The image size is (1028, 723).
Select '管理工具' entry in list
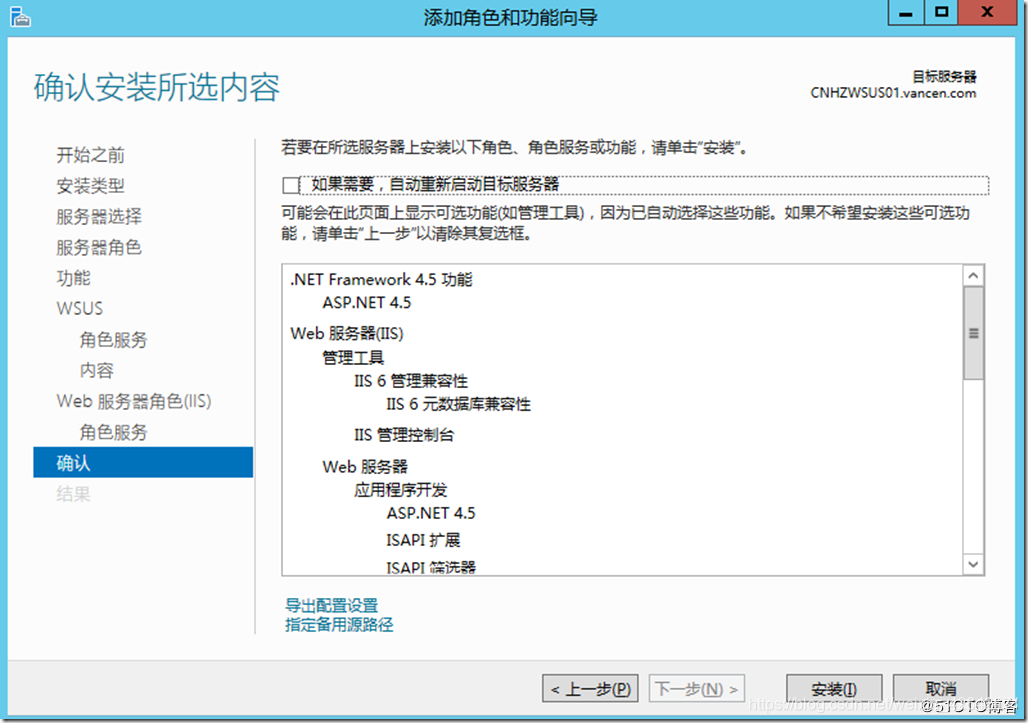pyautogui.click(x=353, y=358)
